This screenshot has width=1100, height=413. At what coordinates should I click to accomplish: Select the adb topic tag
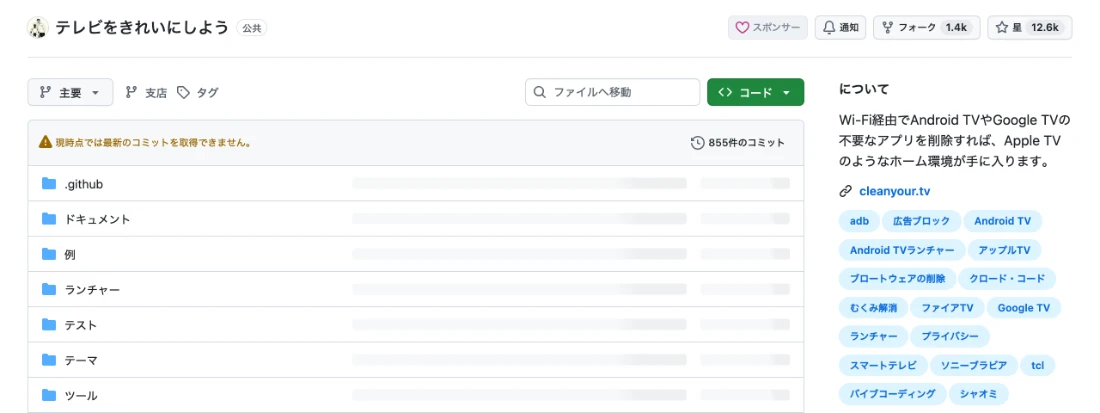859,221
